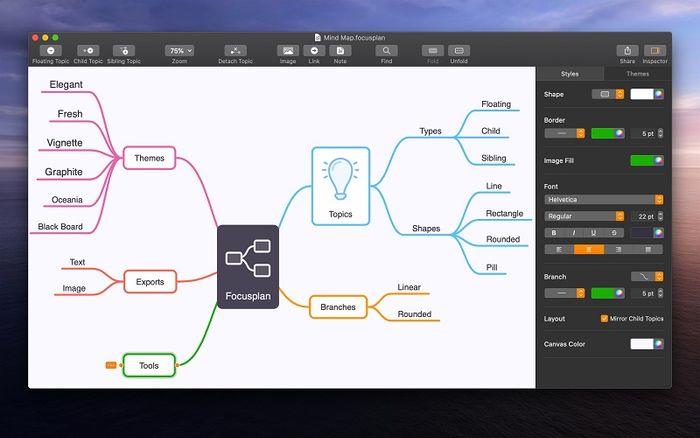Open the Helvetica font family dropdown
This screenshot has height=438, width=700.
(x=604, y=200)
